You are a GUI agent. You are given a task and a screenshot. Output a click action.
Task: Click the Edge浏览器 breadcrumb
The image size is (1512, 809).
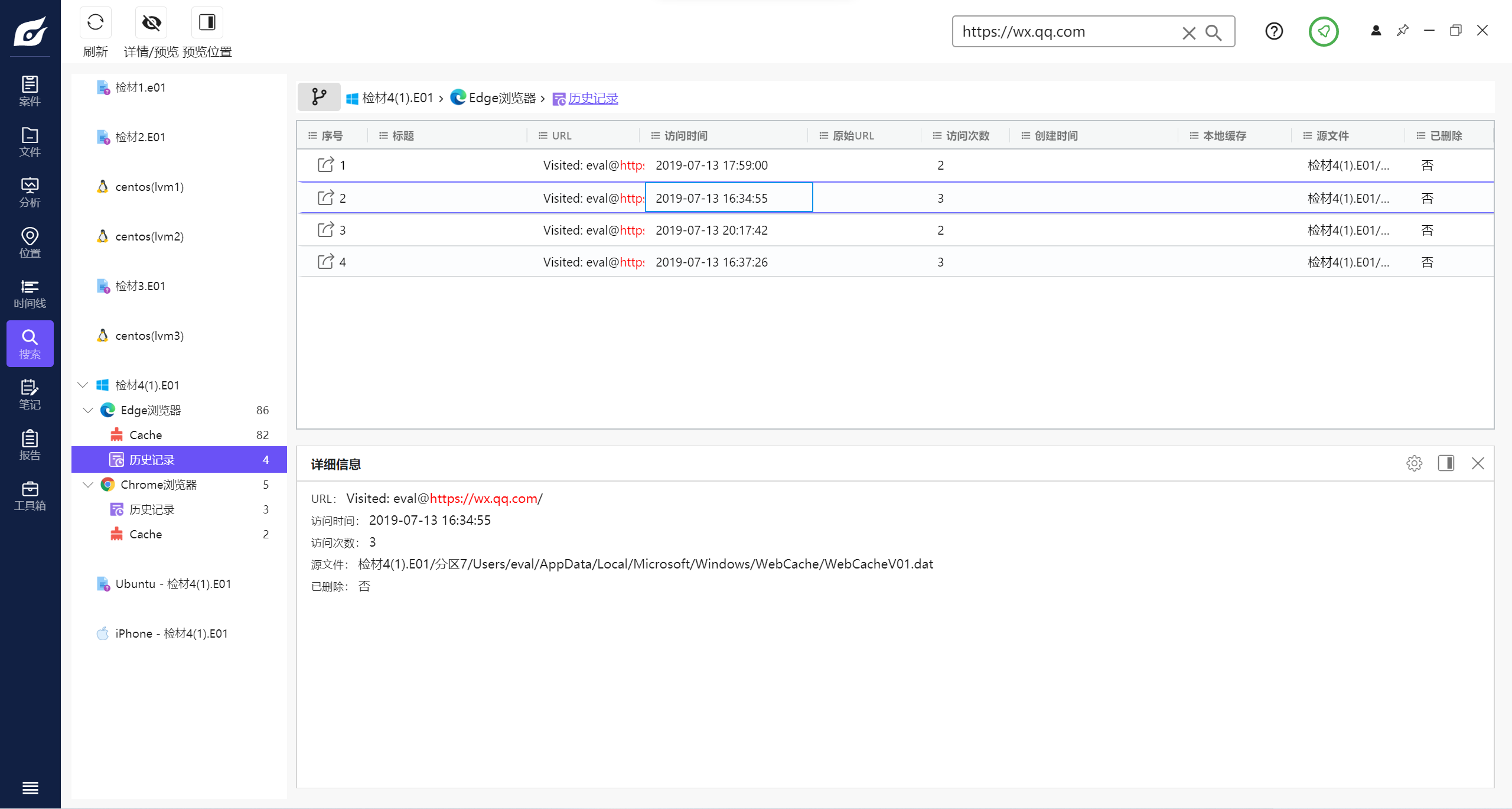(493, 98)
